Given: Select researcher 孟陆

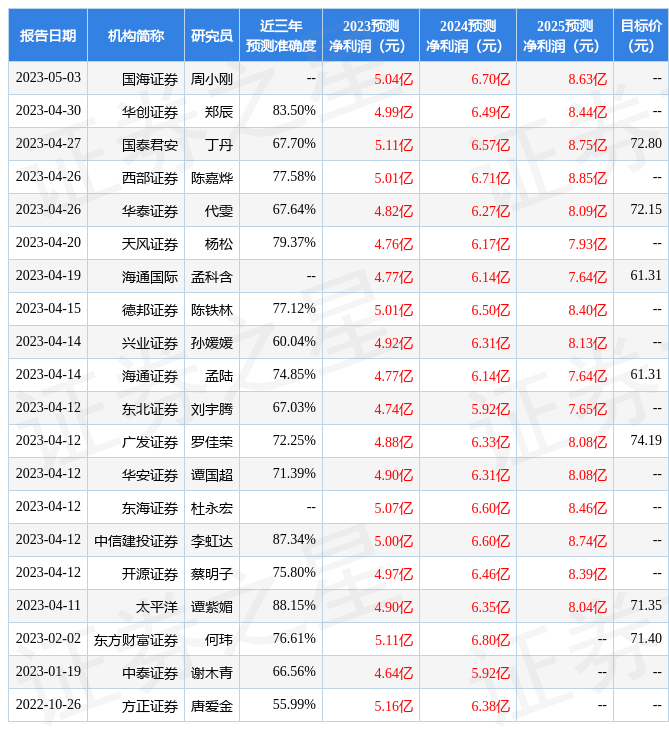Looking at the screenshot, I should 219,377.
